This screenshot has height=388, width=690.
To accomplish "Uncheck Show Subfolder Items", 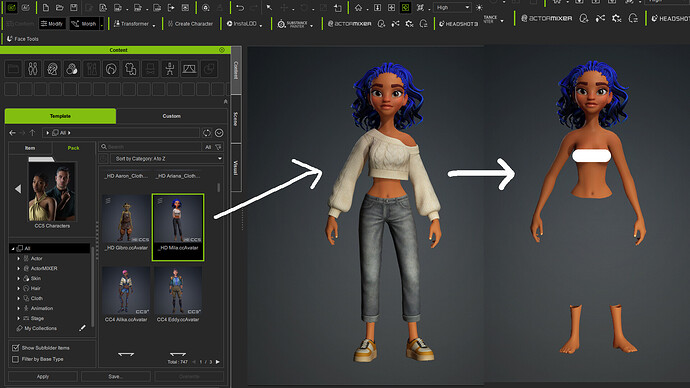I will [x=15, y=348].
